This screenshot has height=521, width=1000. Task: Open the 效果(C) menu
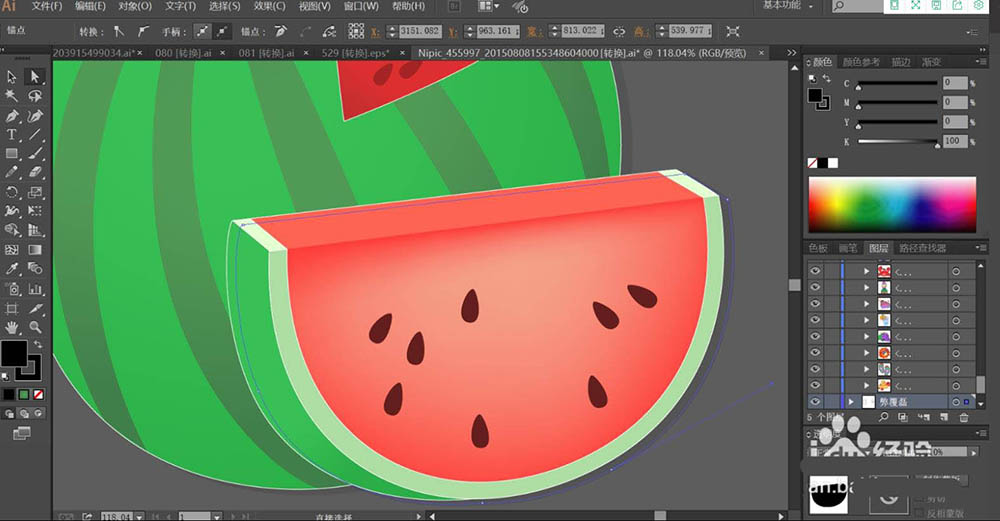270,6
